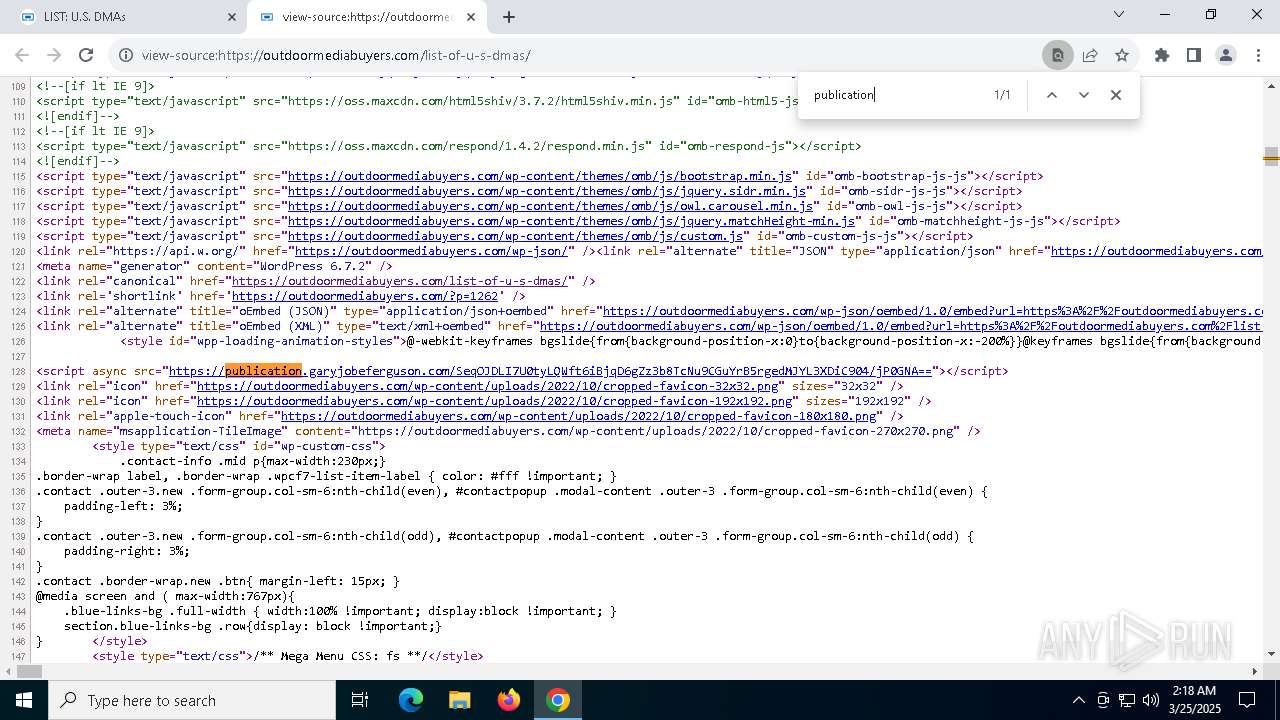
Task: Open the notification center icon
Action: (1247, 700)
